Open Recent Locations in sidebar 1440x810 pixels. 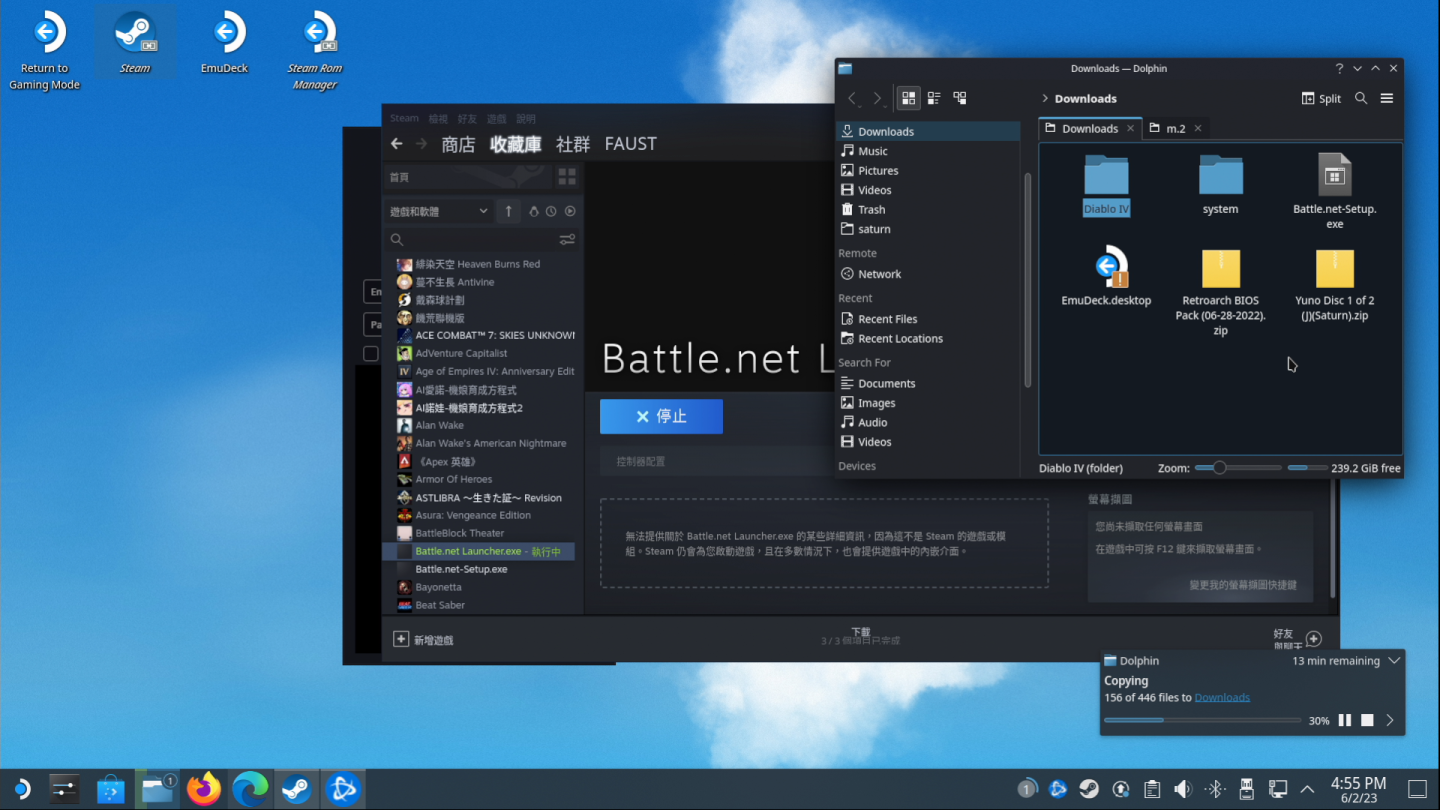click(x=927, y=339)
